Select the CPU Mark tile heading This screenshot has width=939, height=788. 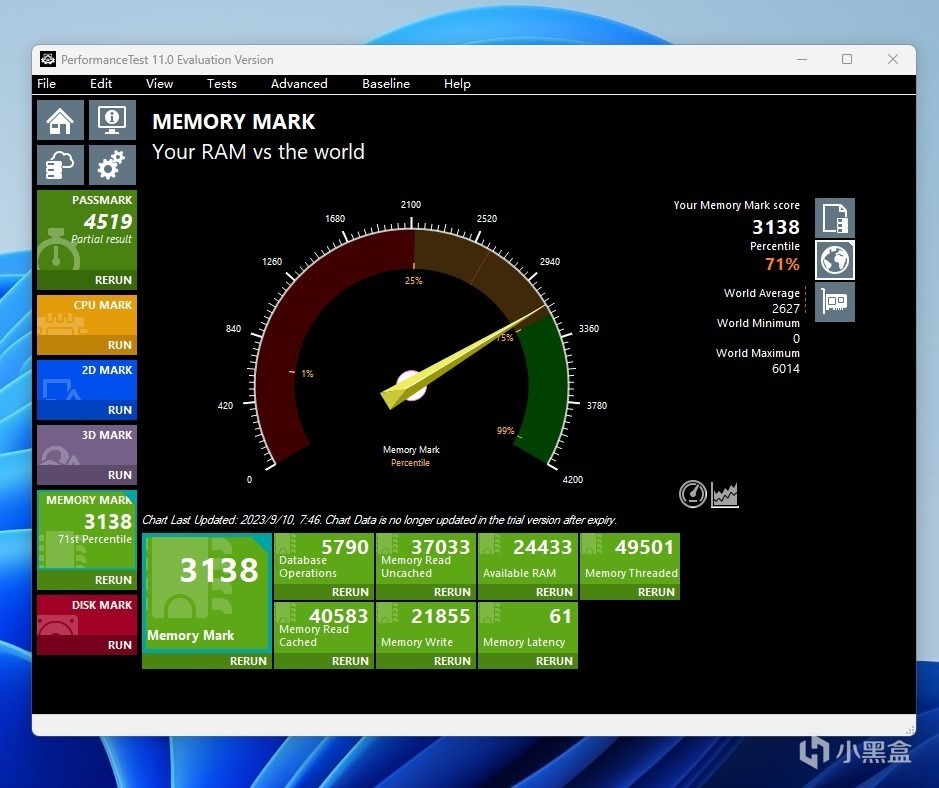[102, 305]
